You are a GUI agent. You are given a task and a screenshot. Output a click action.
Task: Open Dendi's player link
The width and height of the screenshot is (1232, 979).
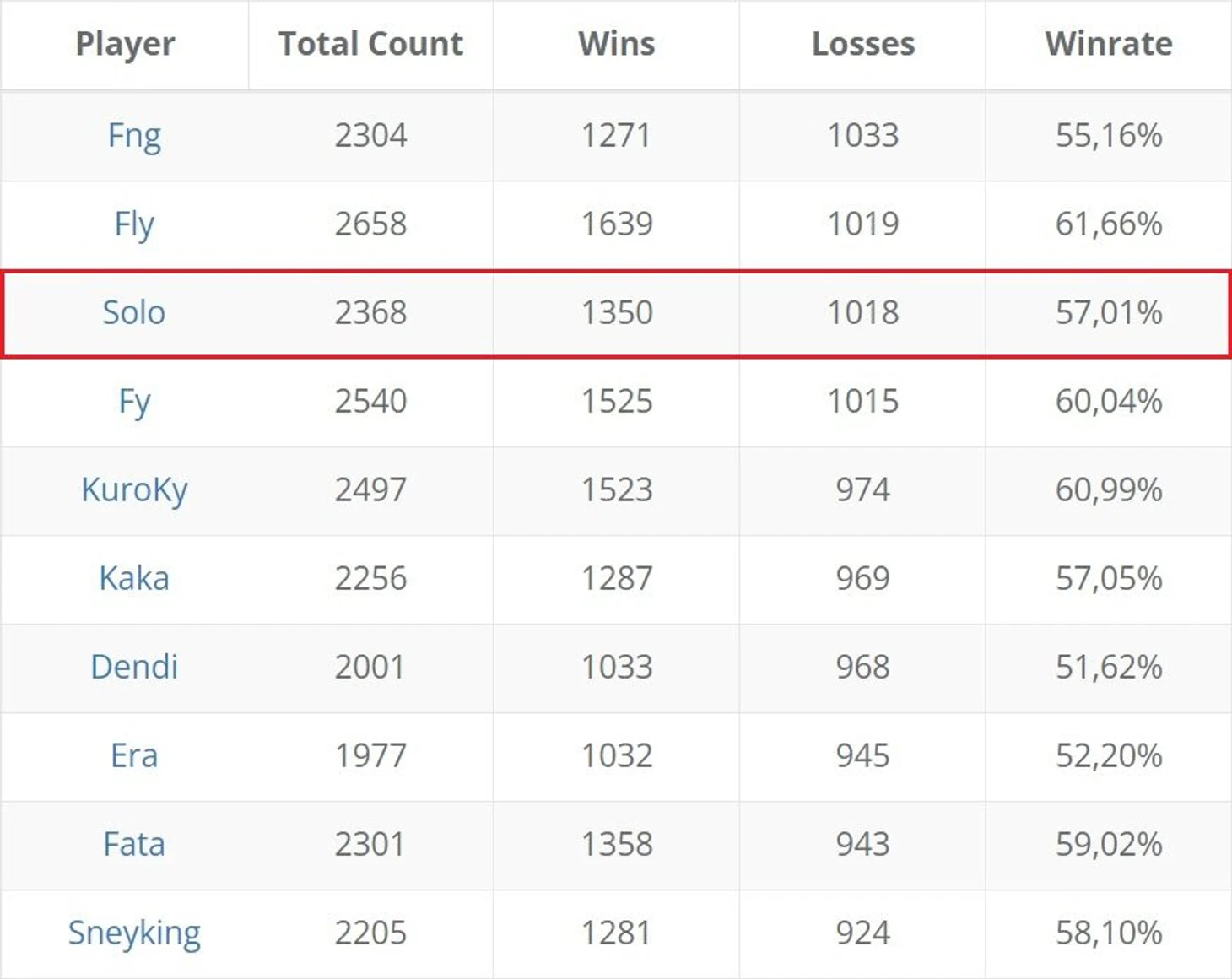pyautogui.click(x=134, y=668)
